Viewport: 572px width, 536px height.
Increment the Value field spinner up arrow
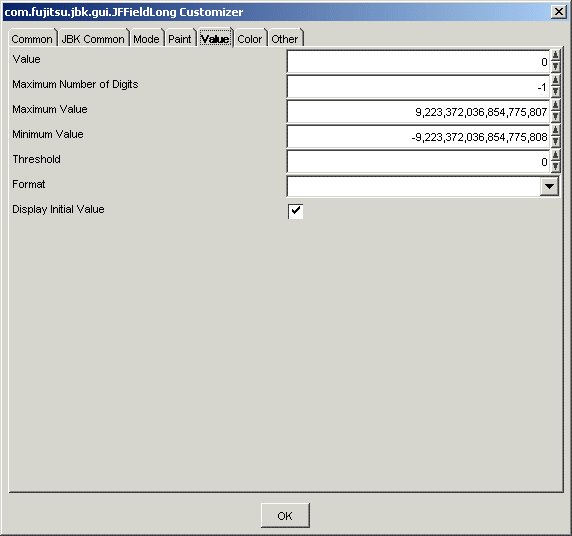tap(555, 55)
